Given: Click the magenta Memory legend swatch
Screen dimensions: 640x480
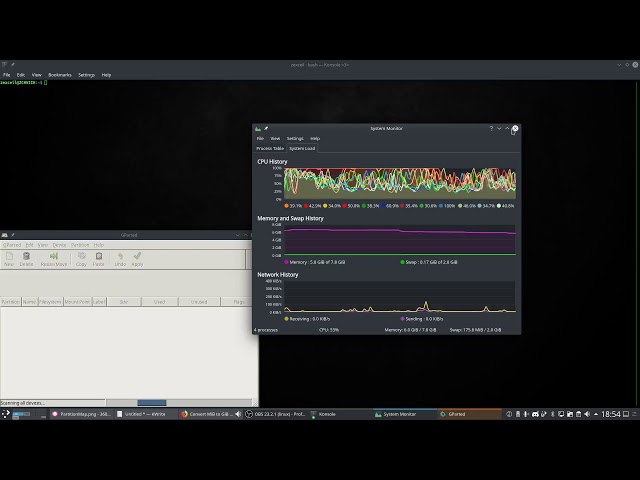Looking at the screenshot, I should (x=287, y=262).
